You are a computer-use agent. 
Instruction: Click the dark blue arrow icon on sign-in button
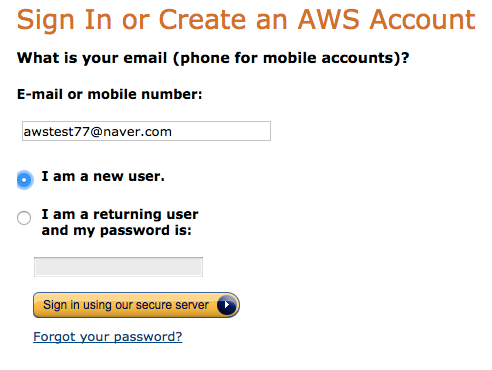tap(227, 305)
